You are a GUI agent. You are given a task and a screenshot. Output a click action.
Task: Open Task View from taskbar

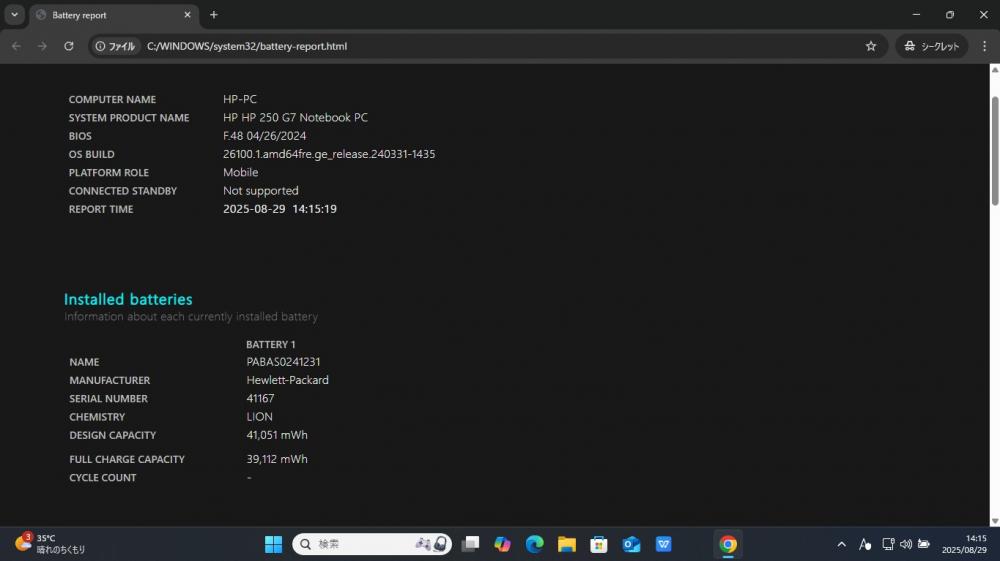[470, 544]
